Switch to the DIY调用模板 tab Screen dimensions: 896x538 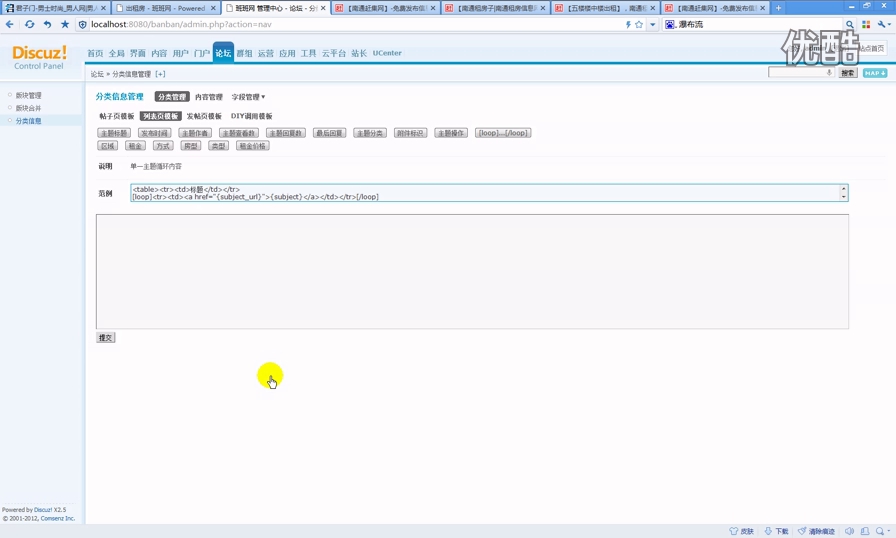(x=251, y=116)
